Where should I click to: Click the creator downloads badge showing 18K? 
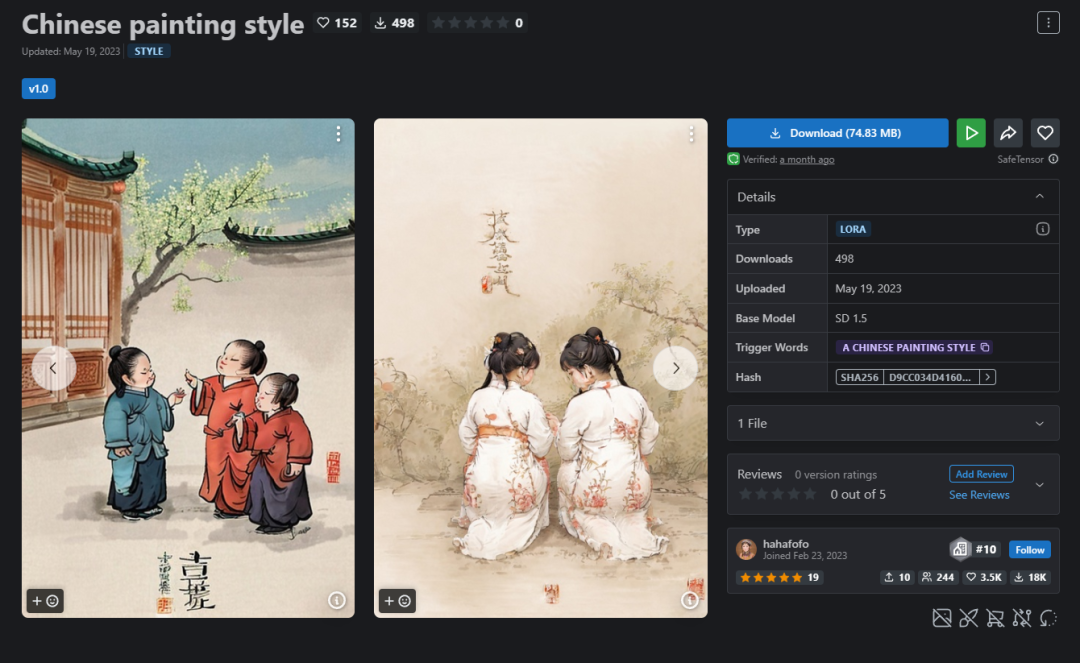click(1030, 578)
